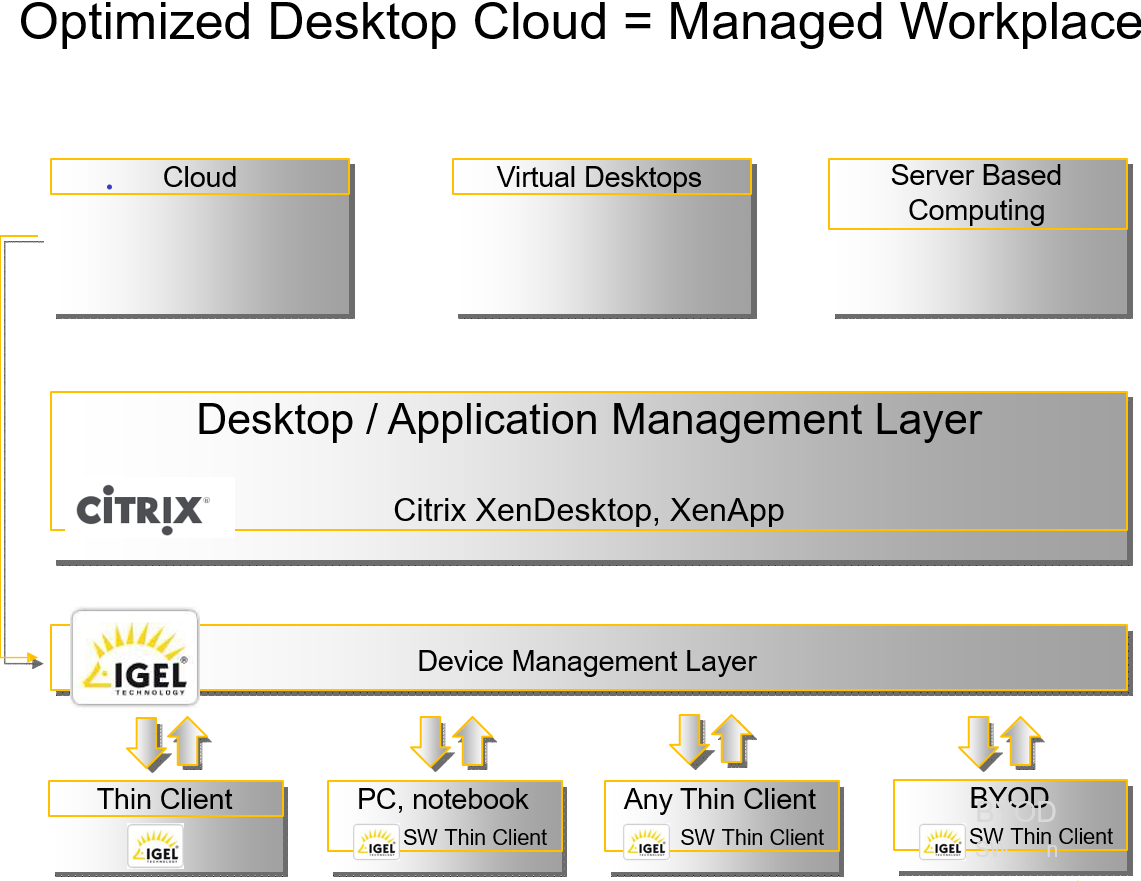Select the IGEL logo in PC, notebook box

pyautogui.click(x=376, y=842)
